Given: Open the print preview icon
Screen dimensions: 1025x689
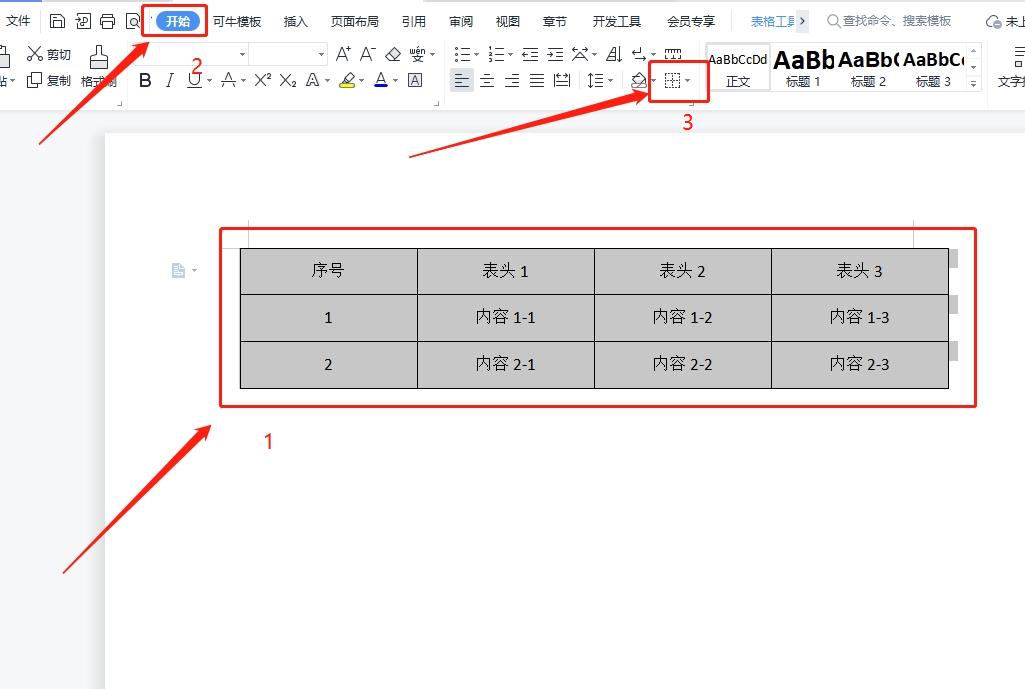Looking at the screenshot, I should click(133, 22).
